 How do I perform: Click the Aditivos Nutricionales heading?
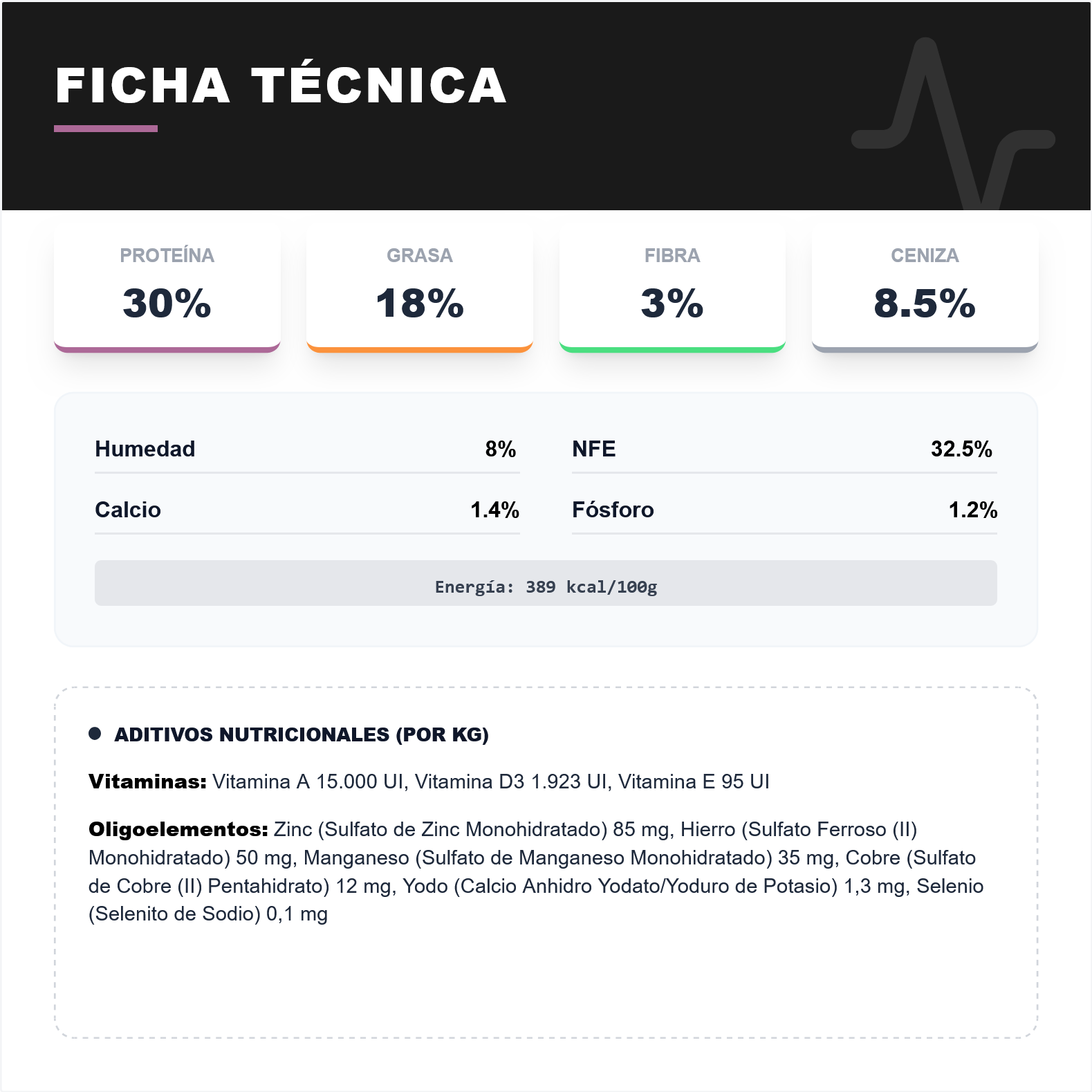click(x=302, y=734)
